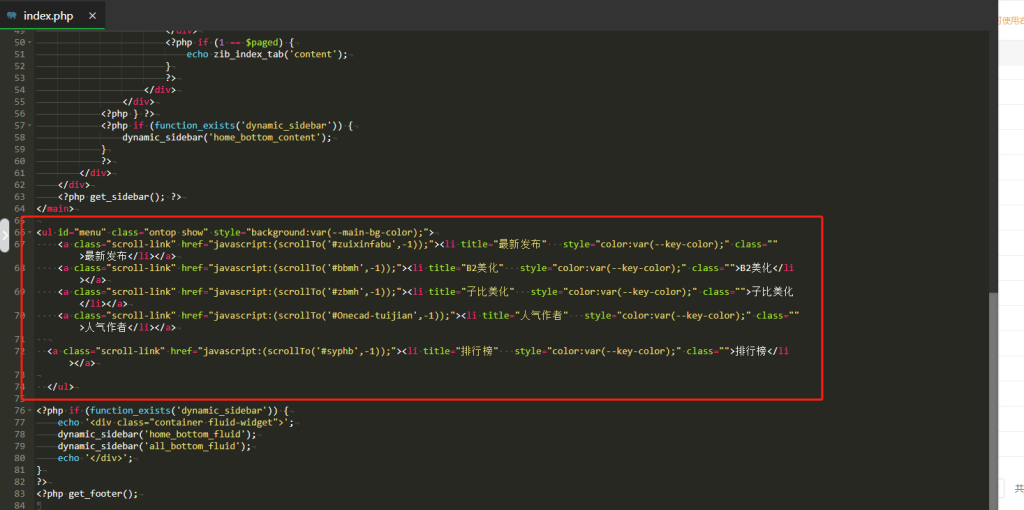Collapse the code fold at line 57
Image resolution: width=1024 pixels, height=510 pixels.
[30, 125]
